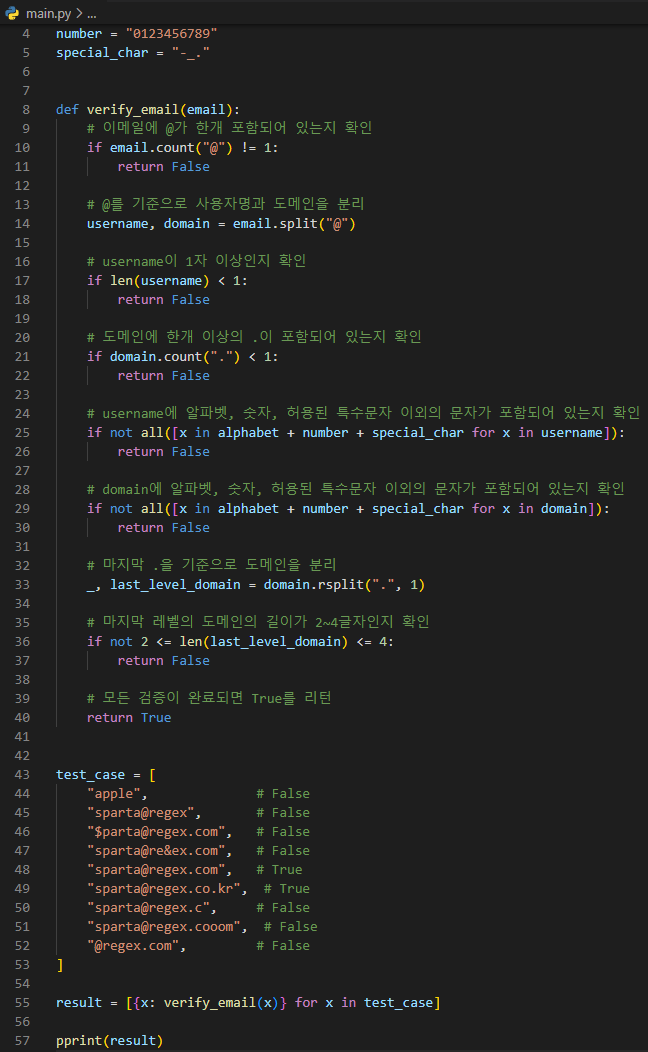The image size is (648, 1052).
Task: Click 'return True' on line 40
Action: tap(129, 717)
